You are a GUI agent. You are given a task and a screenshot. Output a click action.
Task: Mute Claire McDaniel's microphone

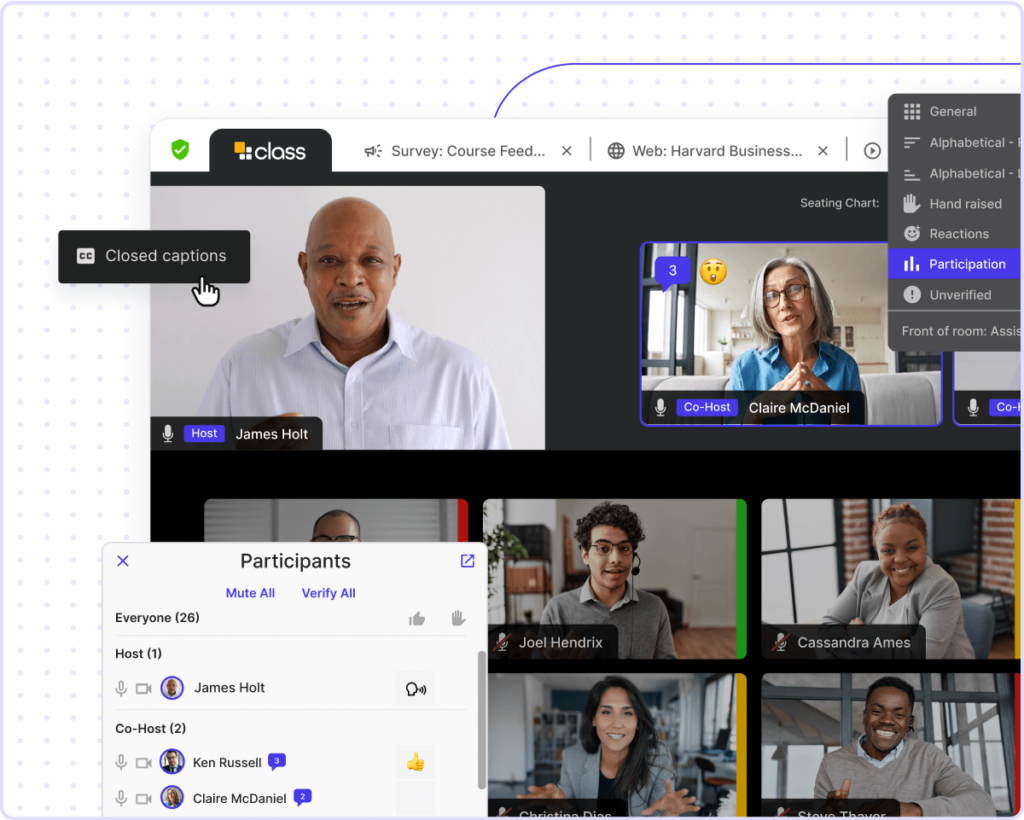coord(120,798)
